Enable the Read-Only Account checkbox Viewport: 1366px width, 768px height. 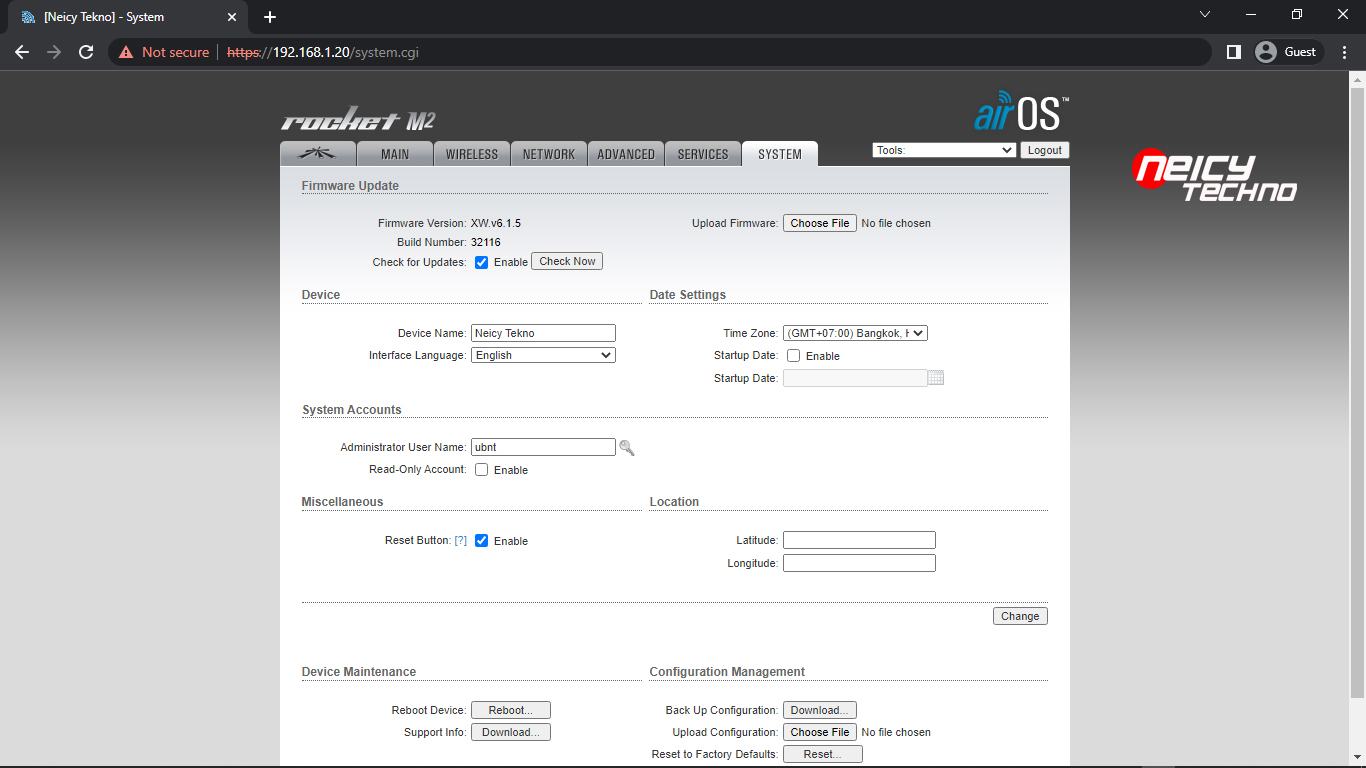click(x=482, y=470)
